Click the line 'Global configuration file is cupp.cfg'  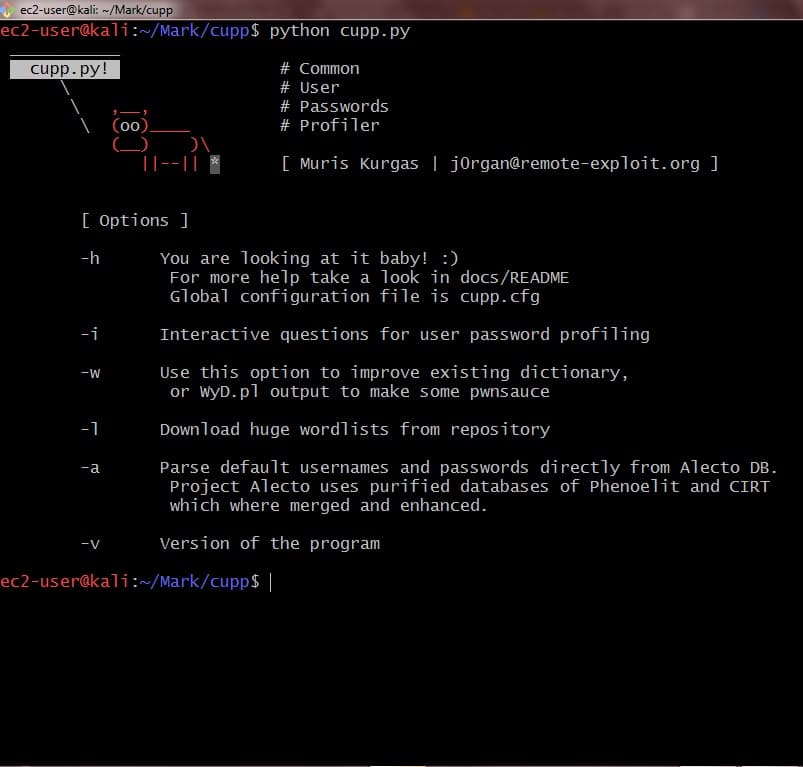pyautogui.click(x=354, y=296)
